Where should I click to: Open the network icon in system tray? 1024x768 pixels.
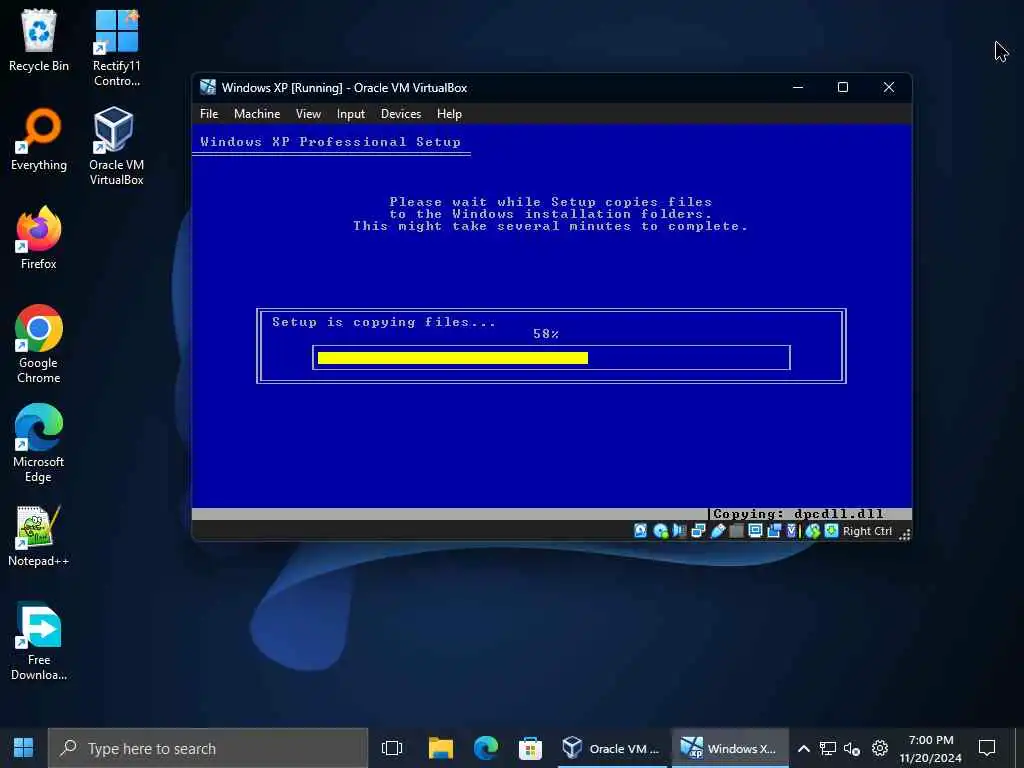click(x=827, y=748)
